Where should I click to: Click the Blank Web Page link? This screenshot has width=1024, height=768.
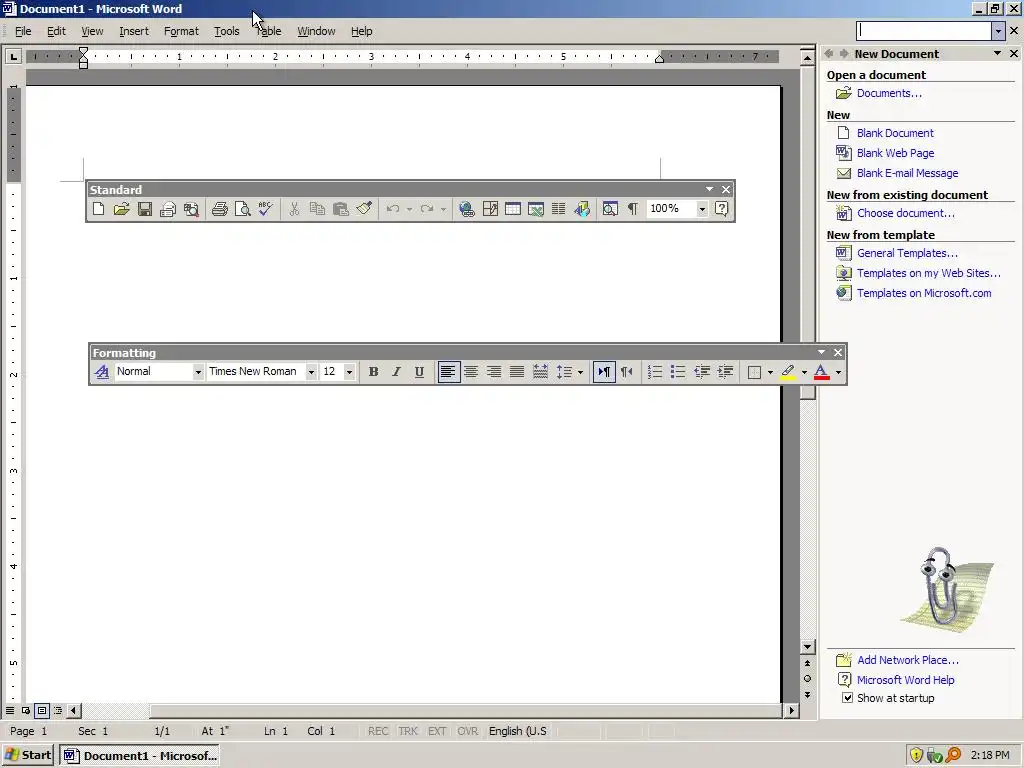click(895, 153)
